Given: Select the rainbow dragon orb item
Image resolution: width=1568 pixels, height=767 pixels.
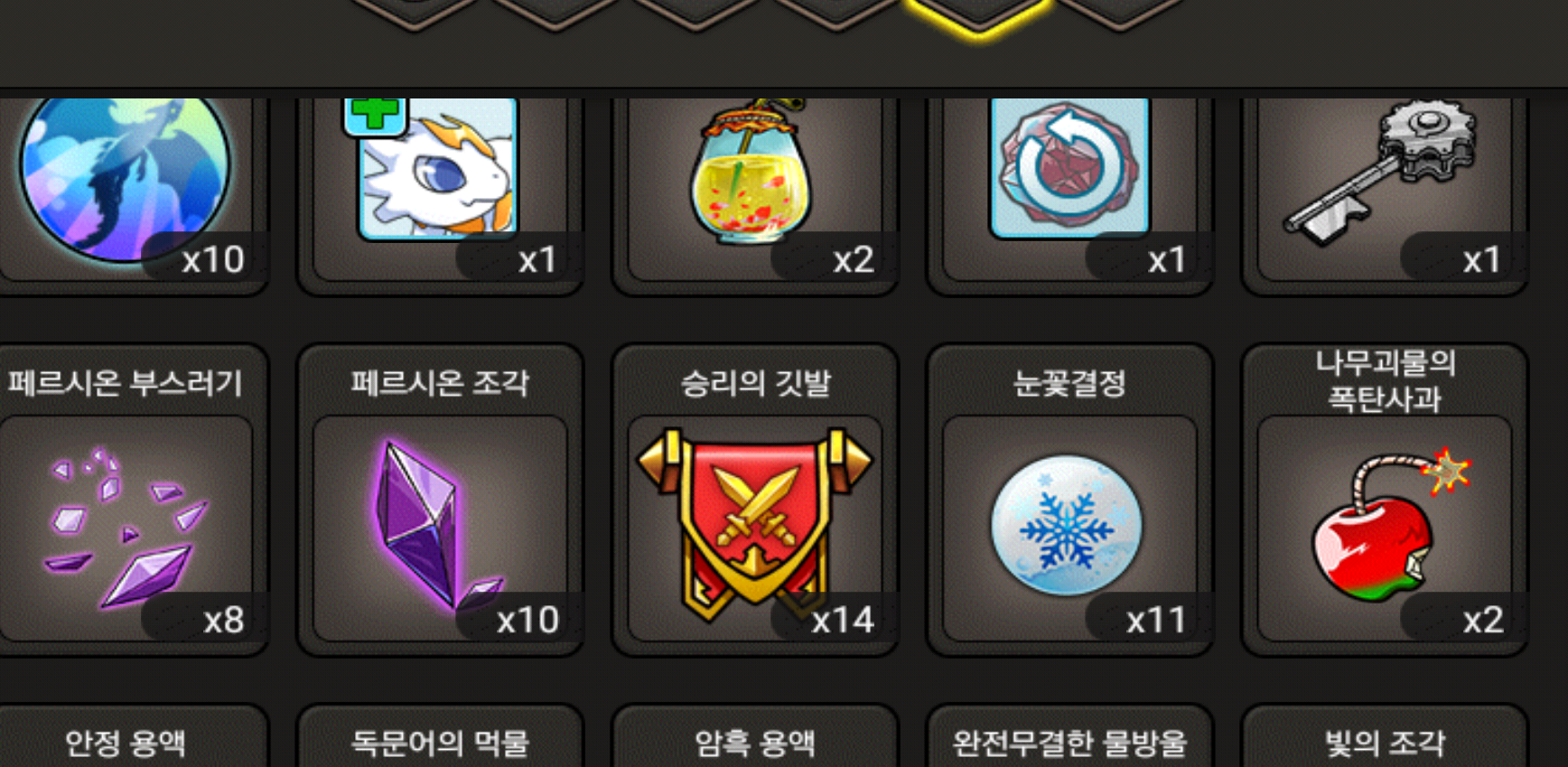Looking at the screenshot, I should tap(125, 176).
